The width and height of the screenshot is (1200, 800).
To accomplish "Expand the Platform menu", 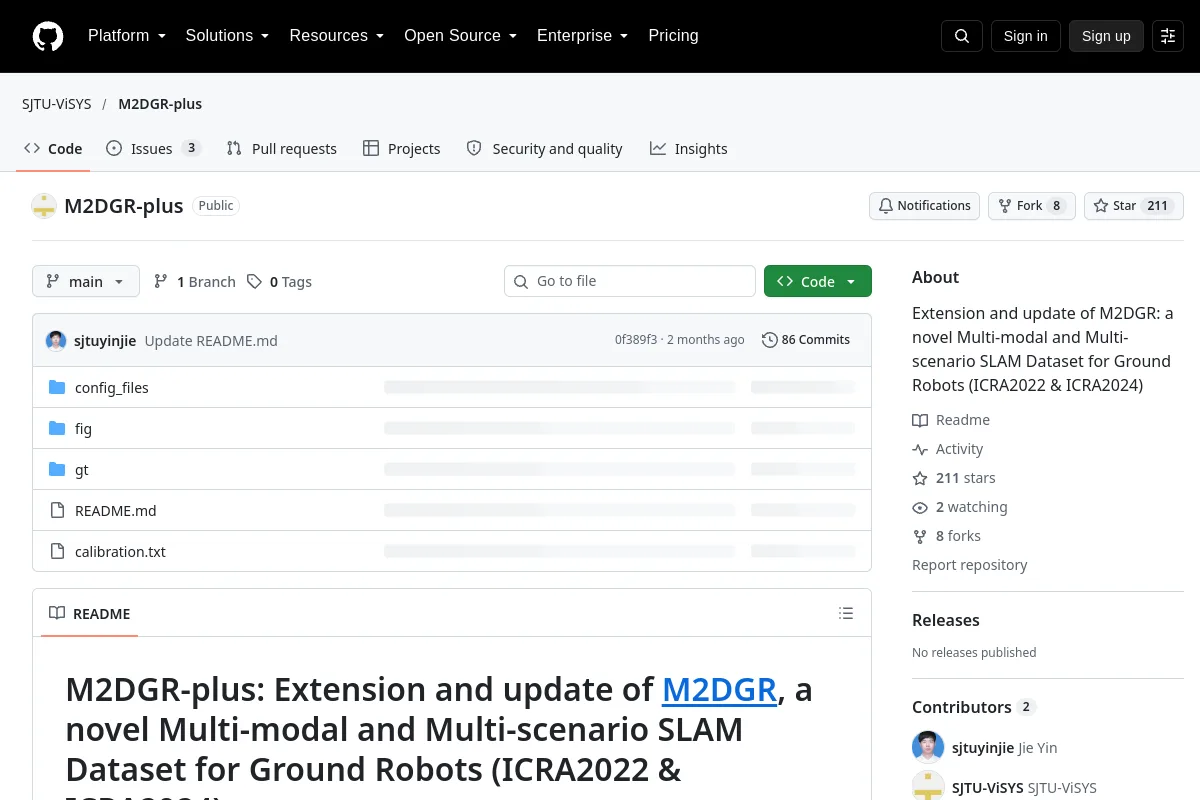I will 127,36.
